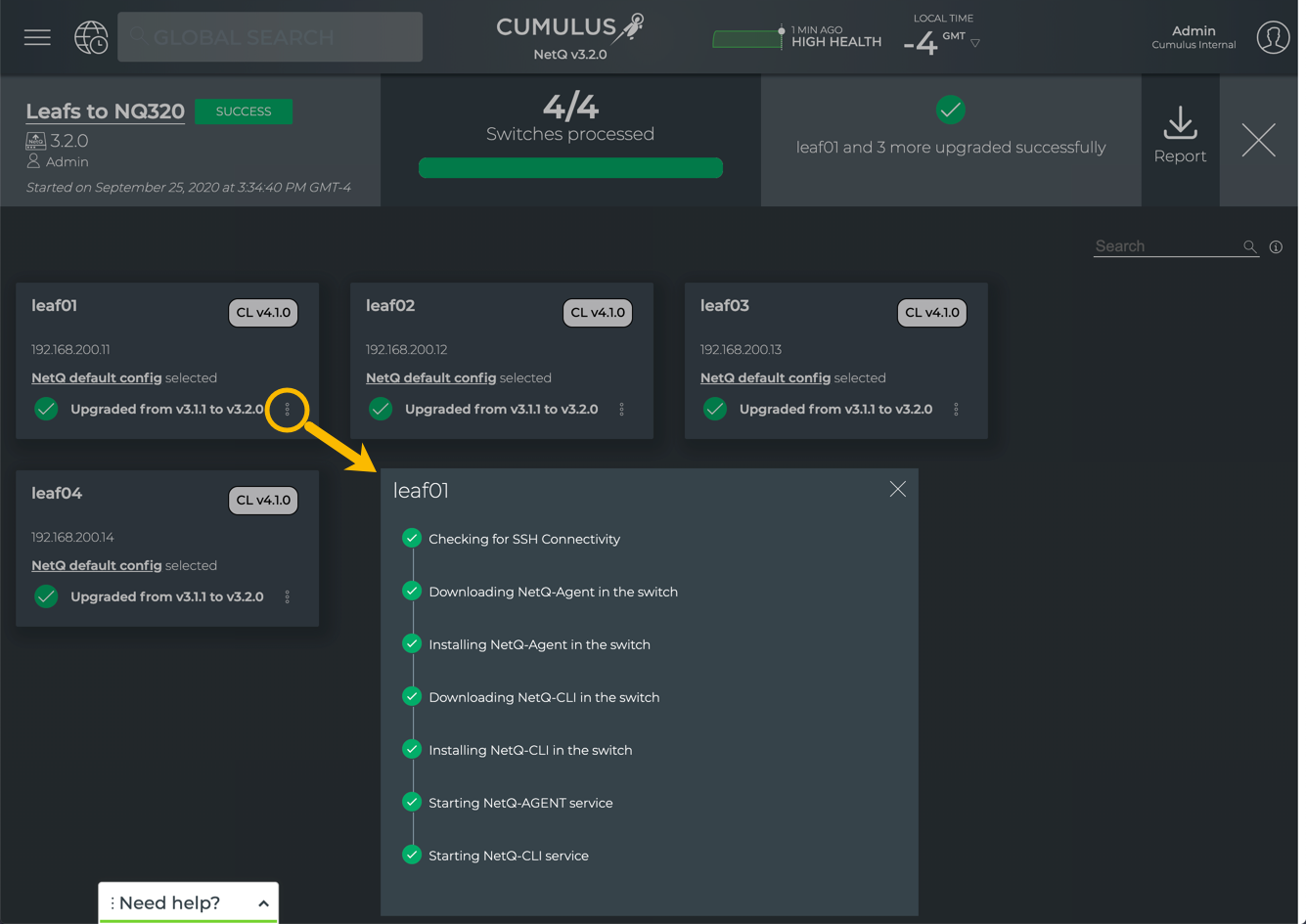
Task: Open the hamburger main menu
Action: [x=37, y=37]
